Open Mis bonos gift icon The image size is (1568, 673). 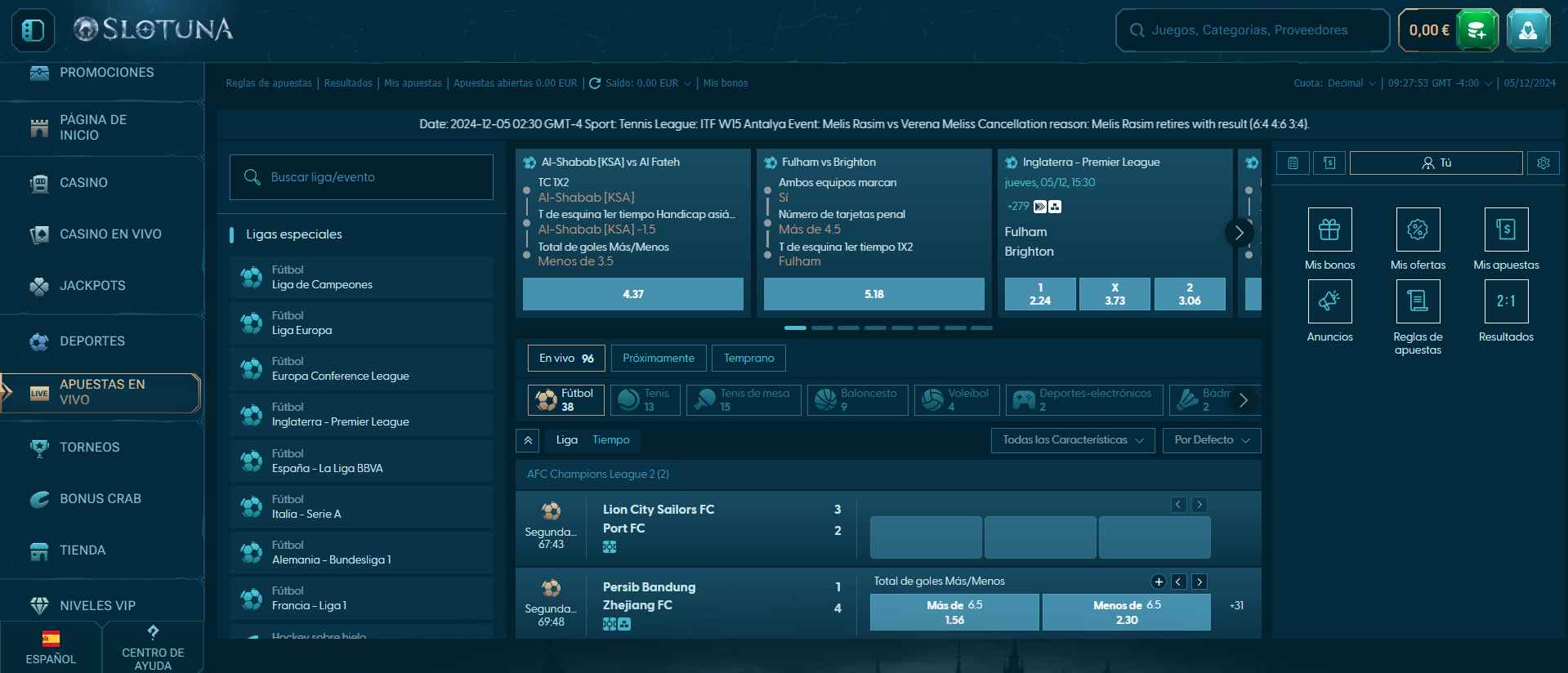tap(1329, 230)
